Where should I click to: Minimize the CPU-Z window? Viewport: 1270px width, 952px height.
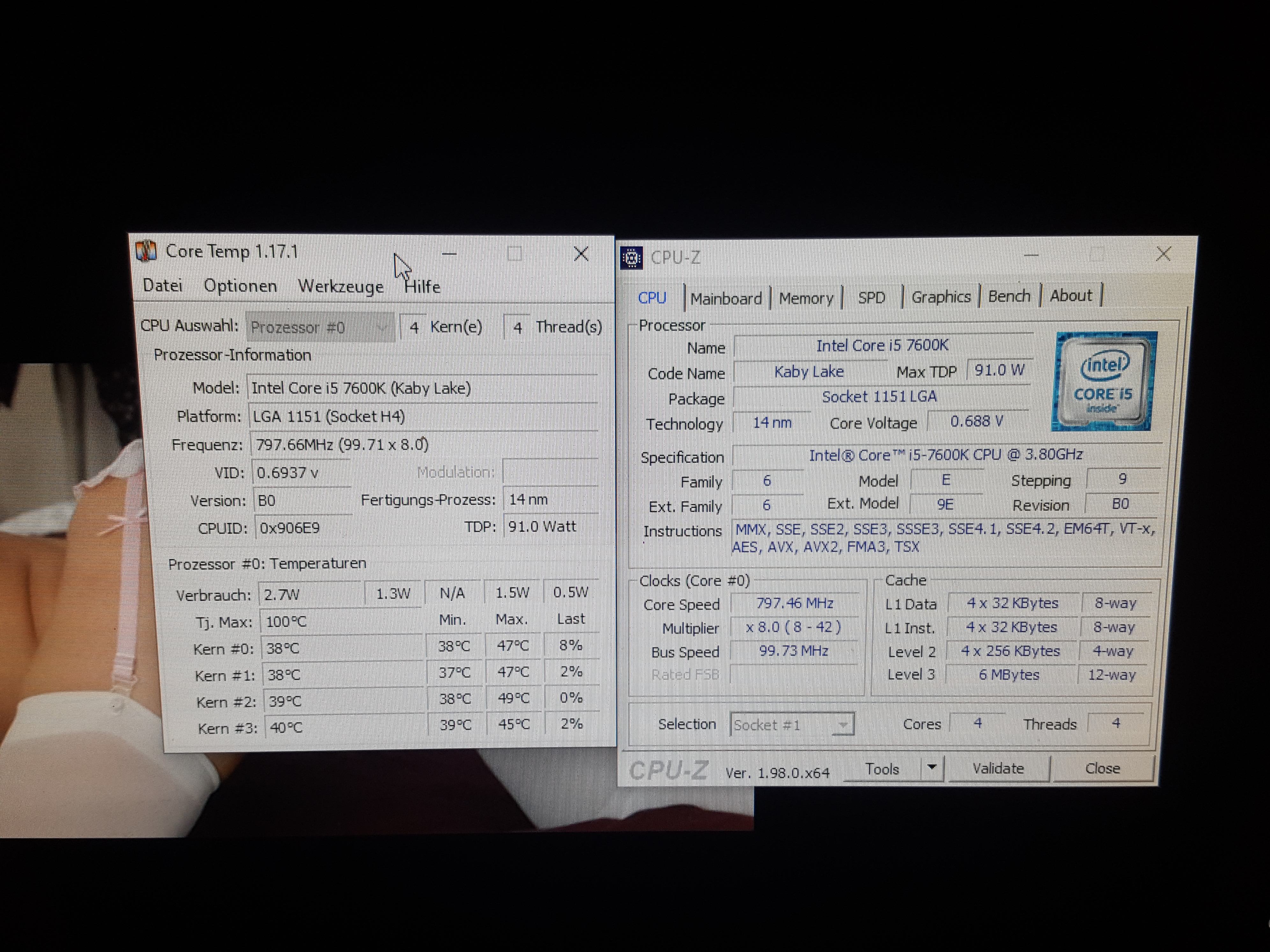coord(1031,255)
